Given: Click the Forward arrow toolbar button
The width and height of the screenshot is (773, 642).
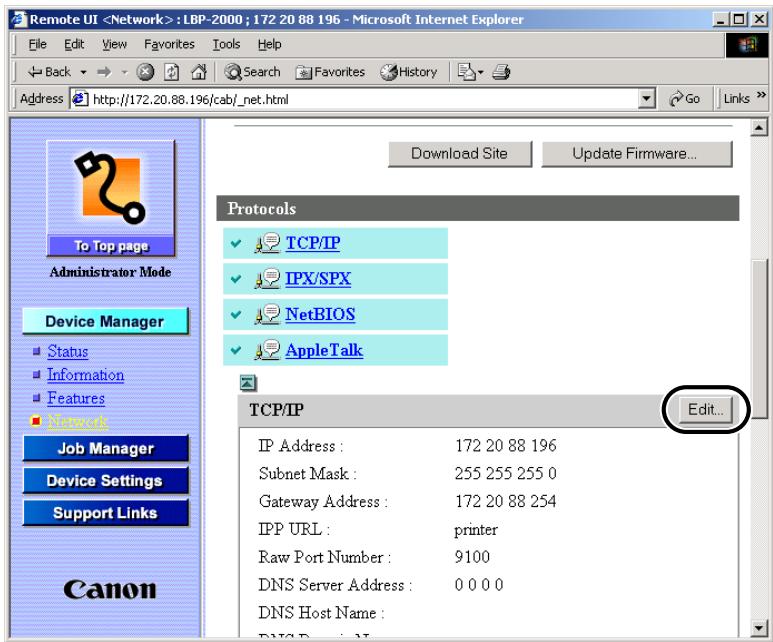Looking at the screenshot, I should pyautogui.click(x=104, y=72).
